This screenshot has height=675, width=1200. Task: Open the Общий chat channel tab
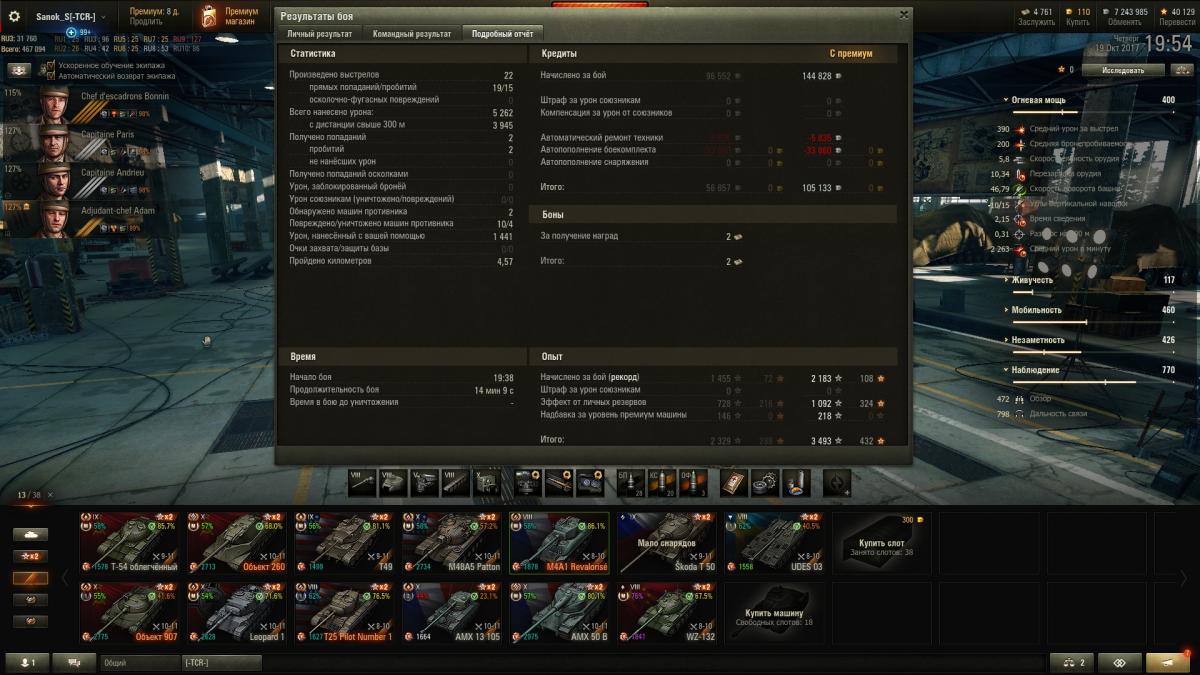[x=139, y=662]
